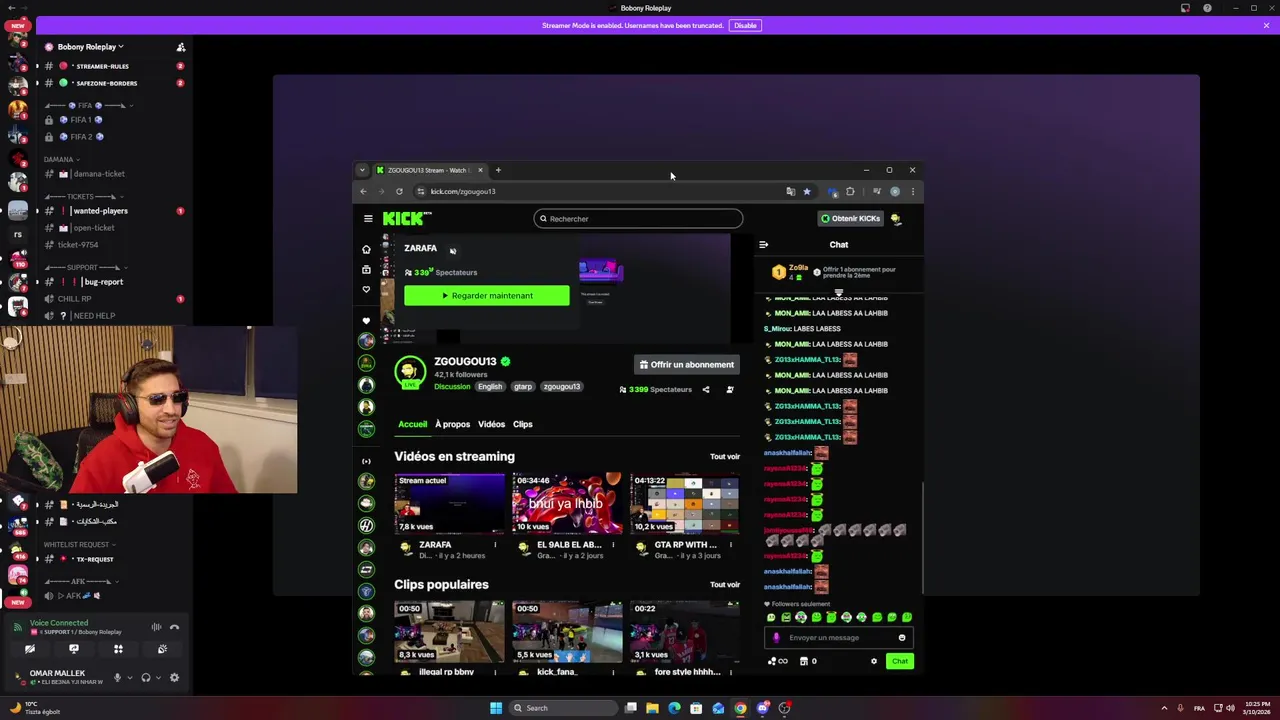Collapse the AFK category

(x=80, y=581)
